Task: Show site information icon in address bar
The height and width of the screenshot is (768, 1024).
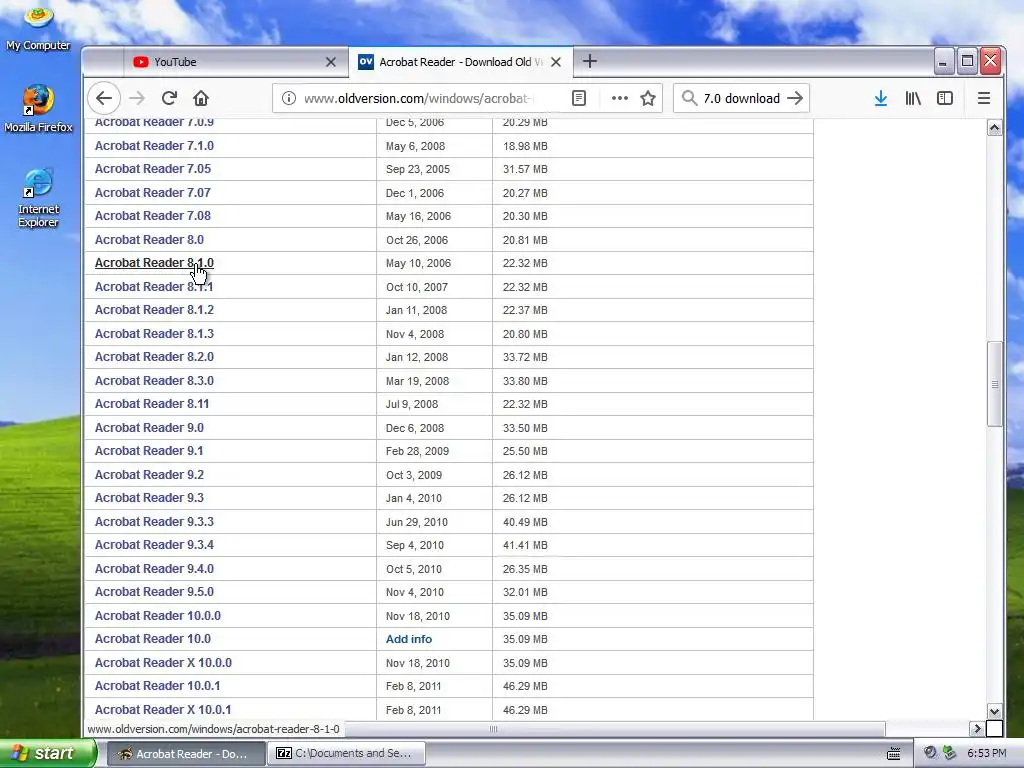Action: coord(289,98)
